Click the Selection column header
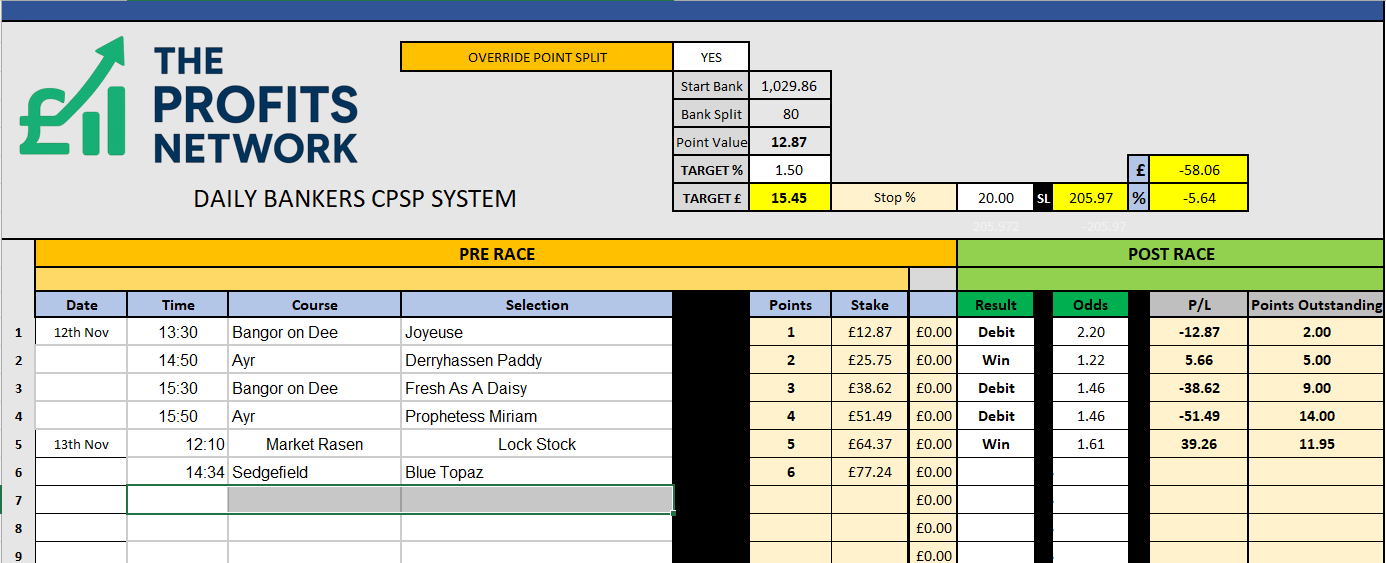Screen dimensions: 1386x563 coord(537,305)
